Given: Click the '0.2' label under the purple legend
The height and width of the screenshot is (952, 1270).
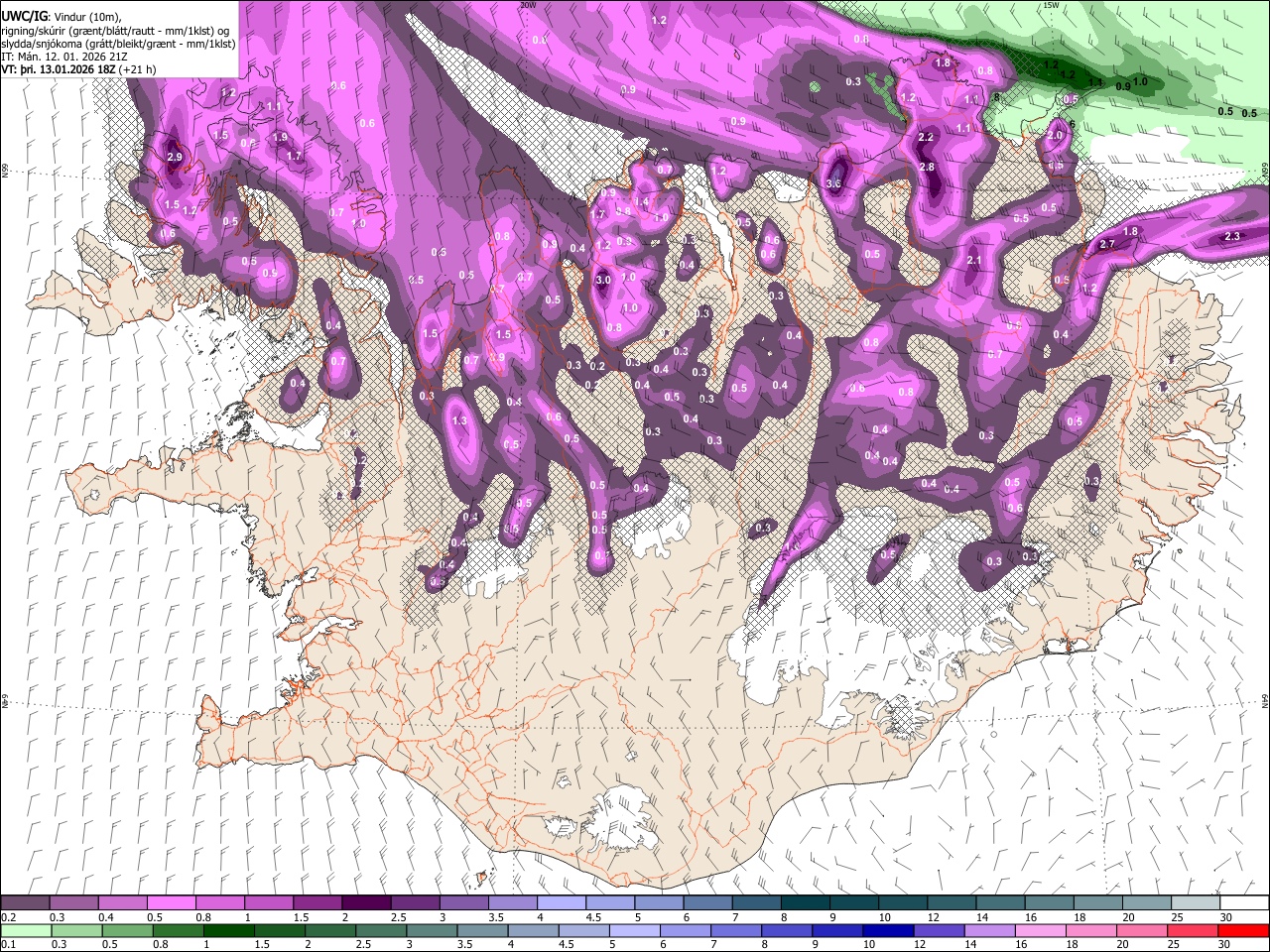Looking at the screenshot, I should click(x=7, y=917).
